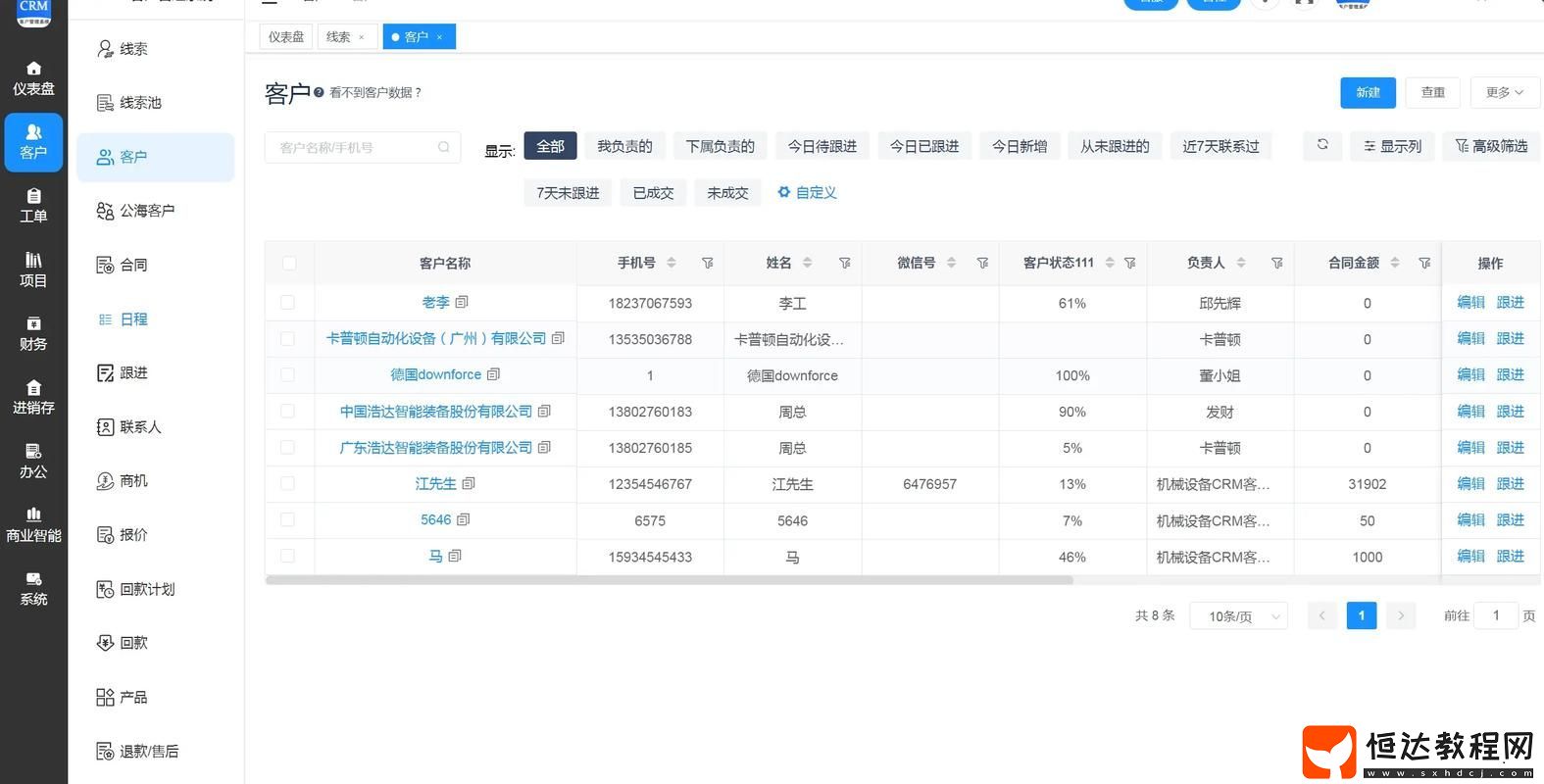The height and width of the screenshot is (784, 1544).
Task: Filter the 姓名 column with its funnel icon
Action: point(845,263)
